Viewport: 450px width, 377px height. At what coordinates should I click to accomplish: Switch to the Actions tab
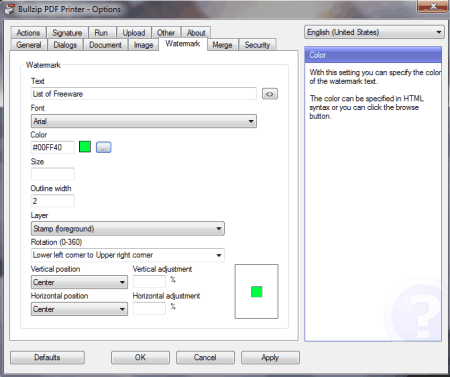28,33
